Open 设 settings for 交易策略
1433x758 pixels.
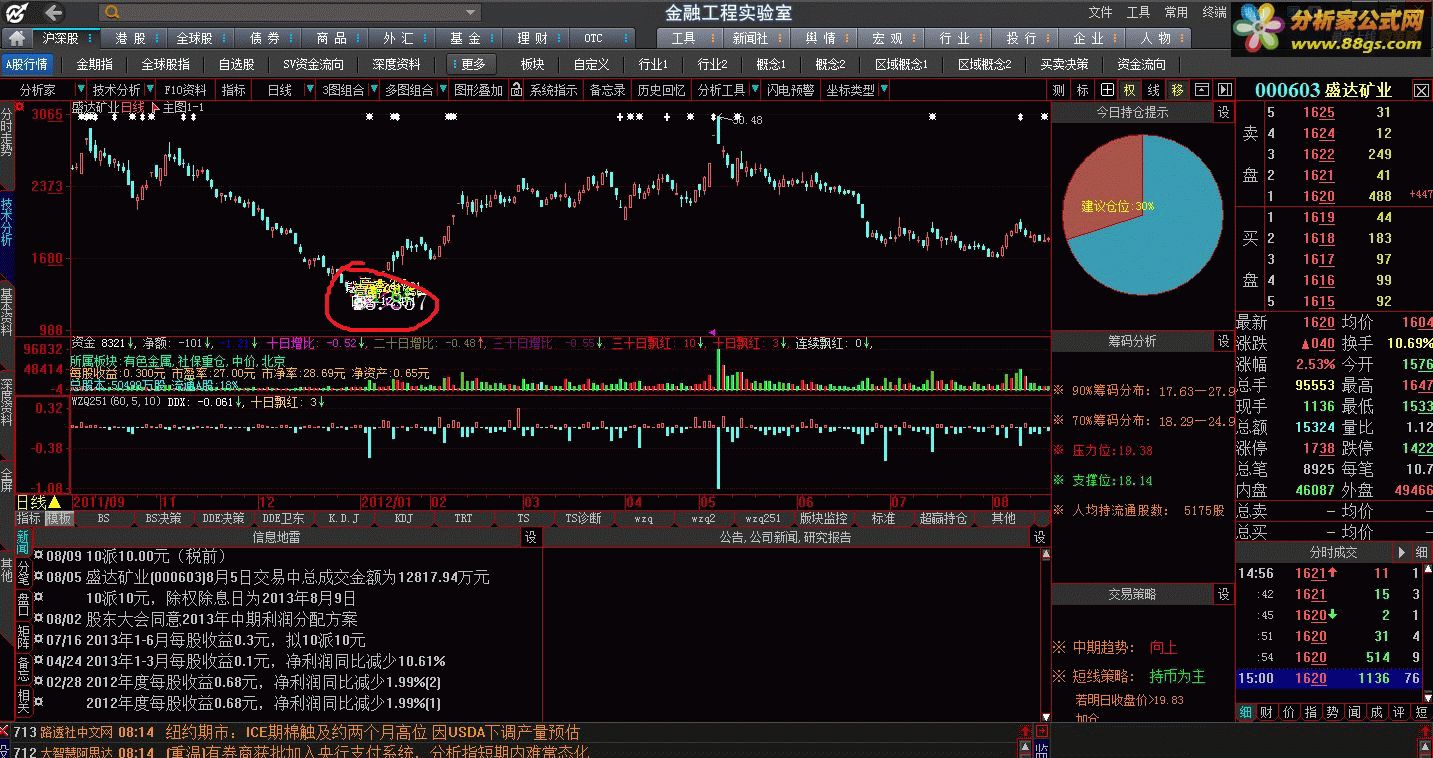point(1223,594)
